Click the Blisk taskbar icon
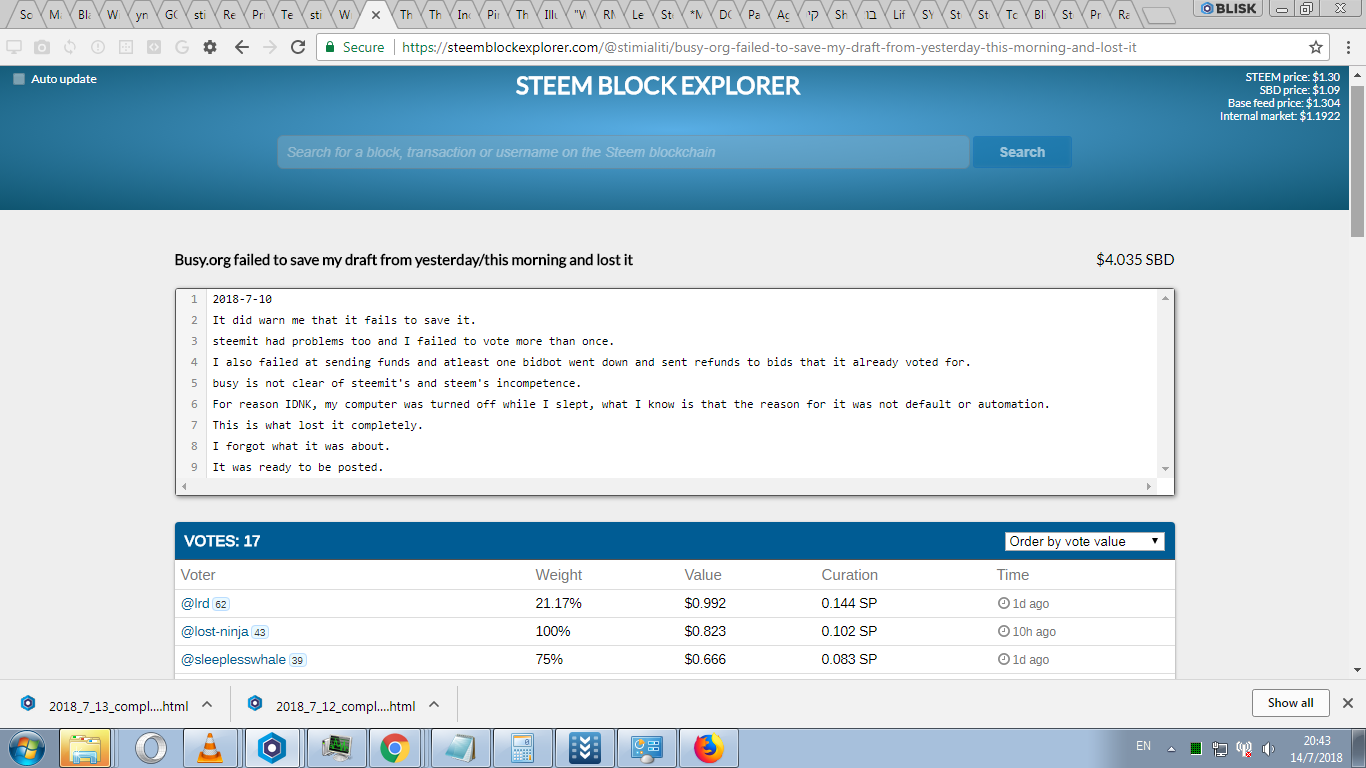Image resolution: width=1366 pixels, height=768 pixels. pos(272,748)
